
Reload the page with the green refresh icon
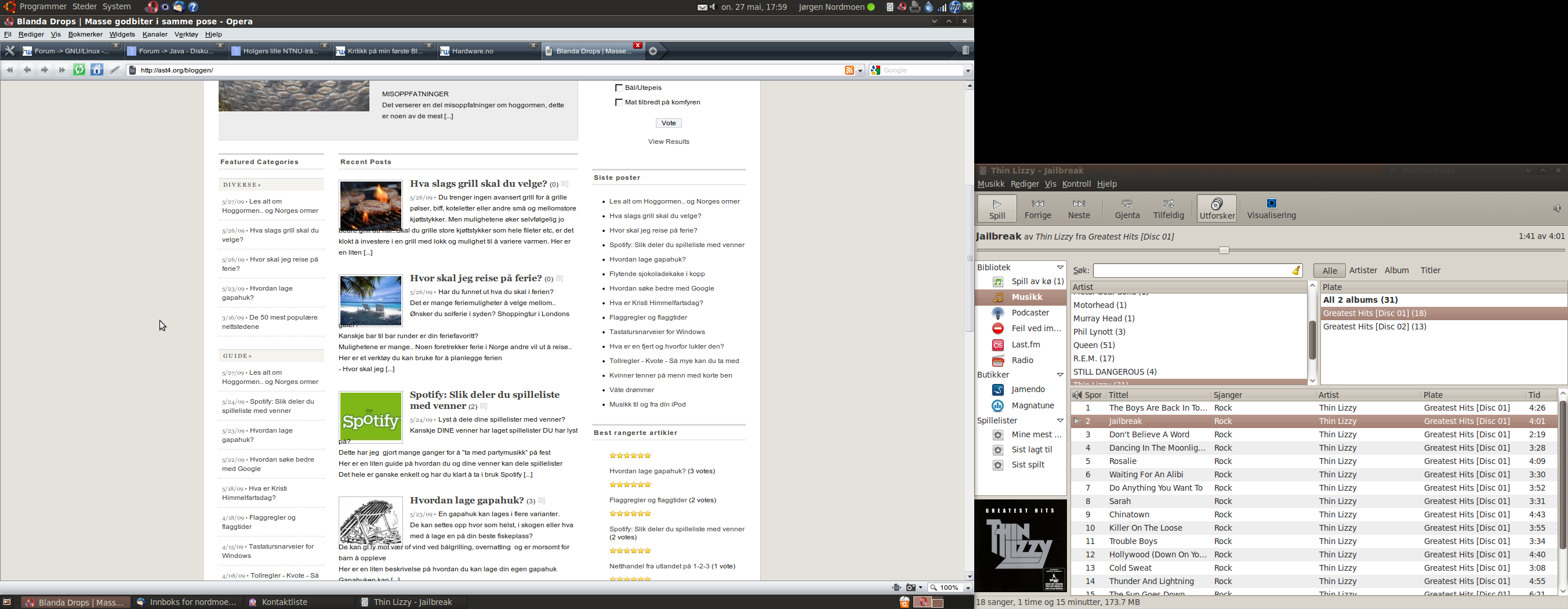click(79, 70)
